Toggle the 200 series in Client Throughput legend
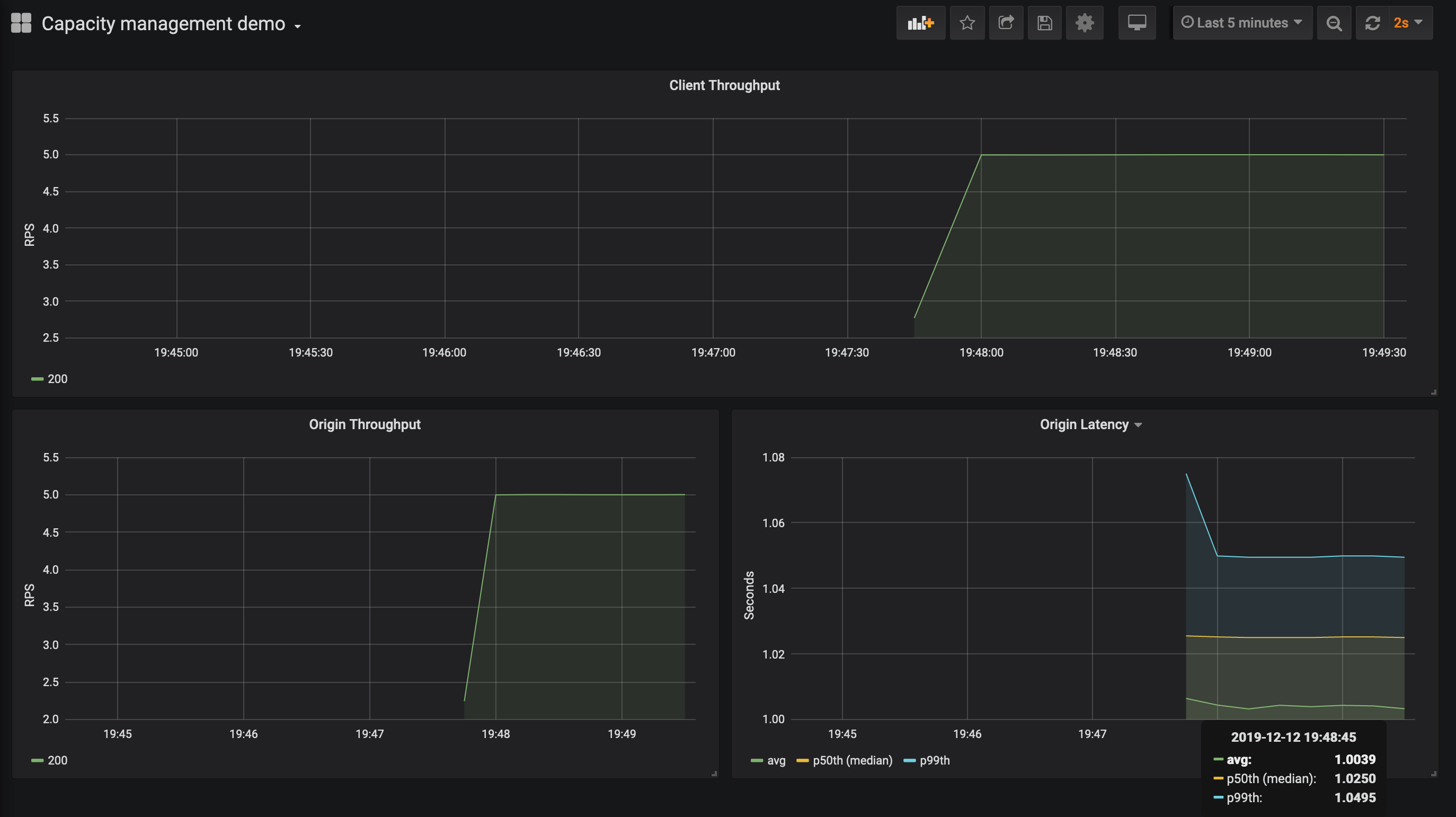This screenshot has width=1456, height=817. pyautogui.click(x=58, y=379)
